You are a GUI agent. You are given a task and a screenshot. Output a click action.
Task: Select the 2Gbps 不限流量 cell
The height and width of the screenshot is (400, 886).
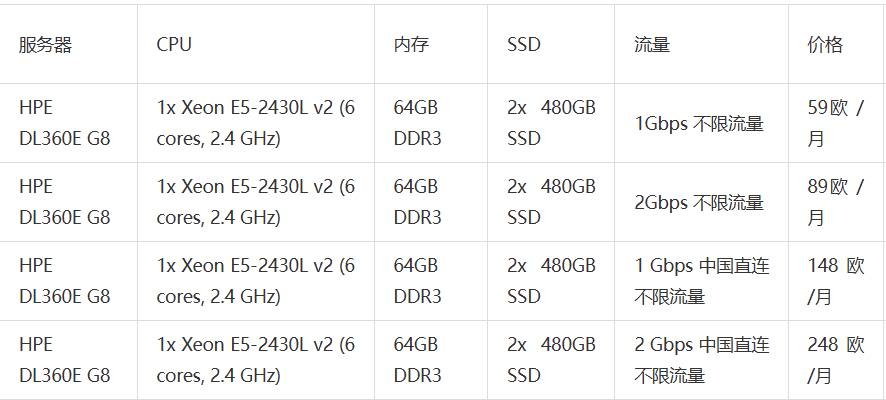pos(702,202)
